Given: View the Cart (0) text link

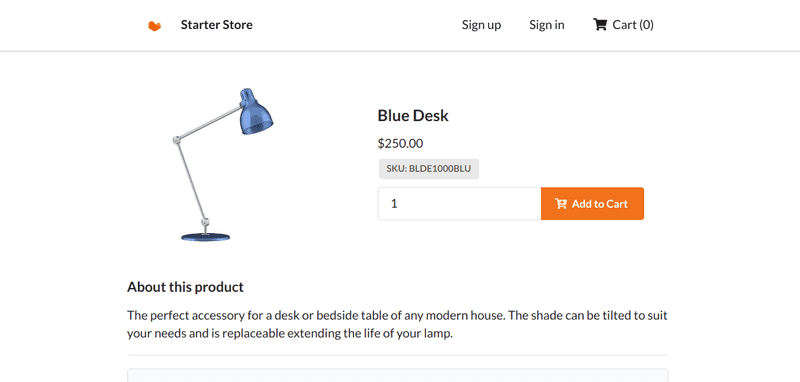Looking at the screenshot, I should 633,24.
